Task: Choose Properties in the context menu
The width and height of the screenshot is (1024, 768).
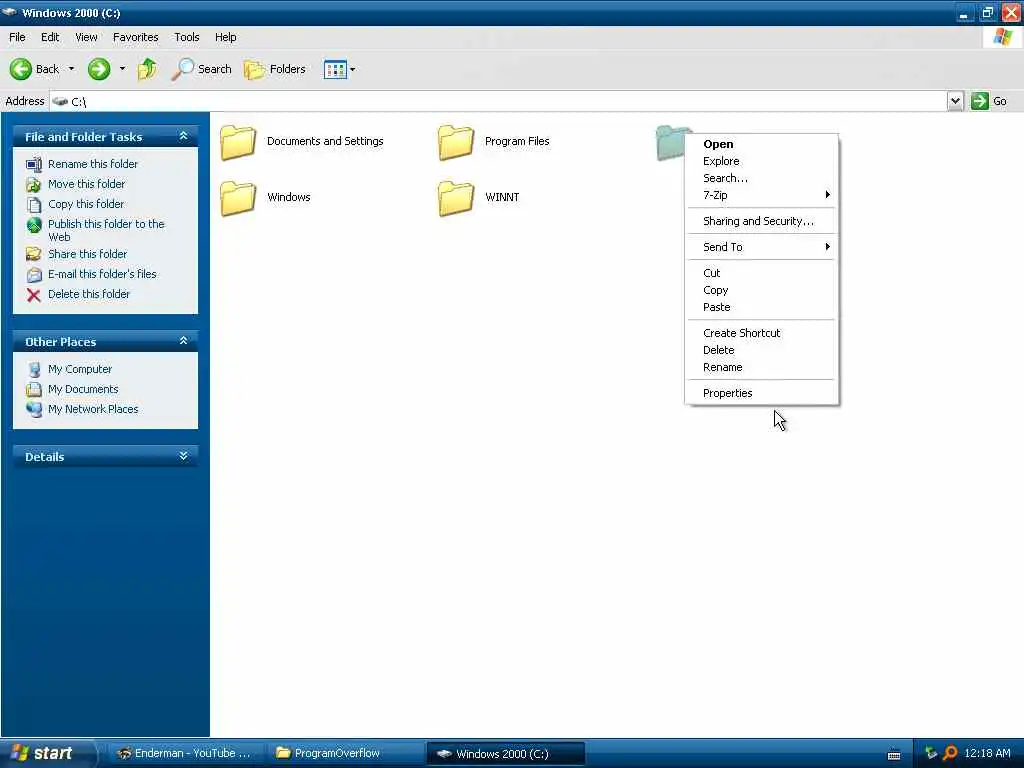Action: point(761,393)
